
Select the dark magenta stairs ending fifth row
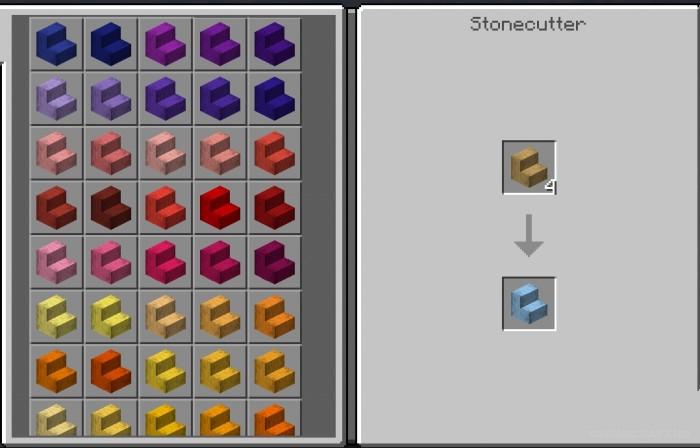point(274,262)
